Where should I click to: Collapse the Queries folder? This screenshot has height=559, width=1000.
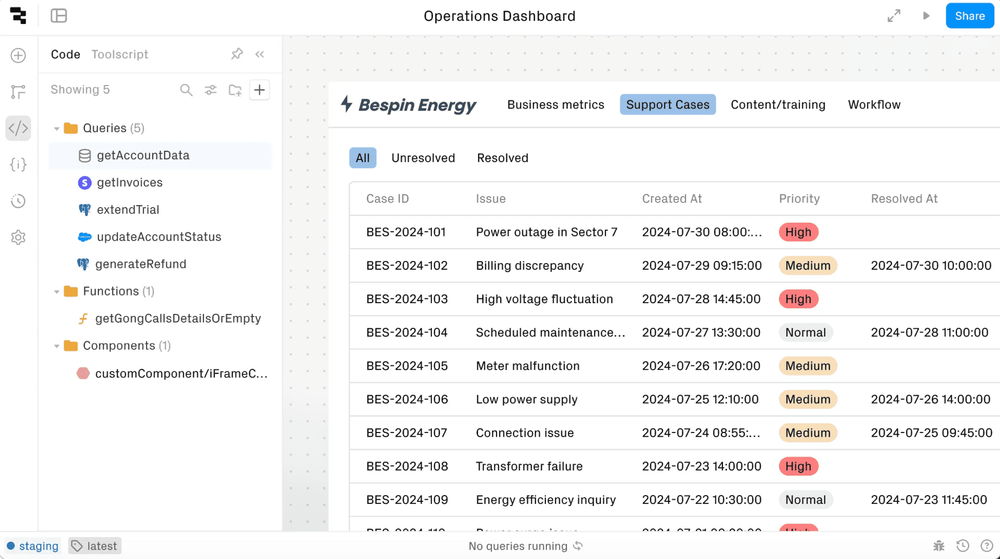57,129
